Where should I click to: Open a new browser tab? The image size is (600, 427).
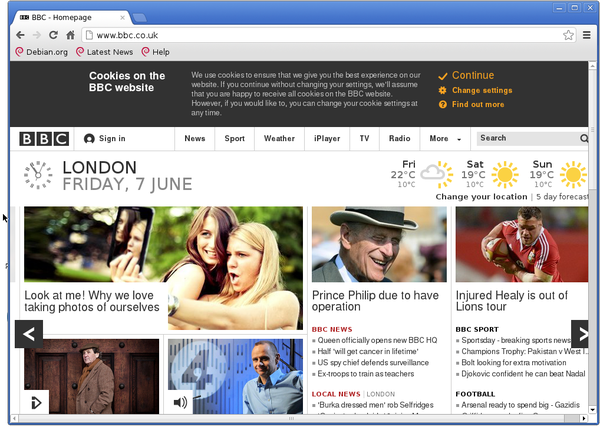point(139,18)
